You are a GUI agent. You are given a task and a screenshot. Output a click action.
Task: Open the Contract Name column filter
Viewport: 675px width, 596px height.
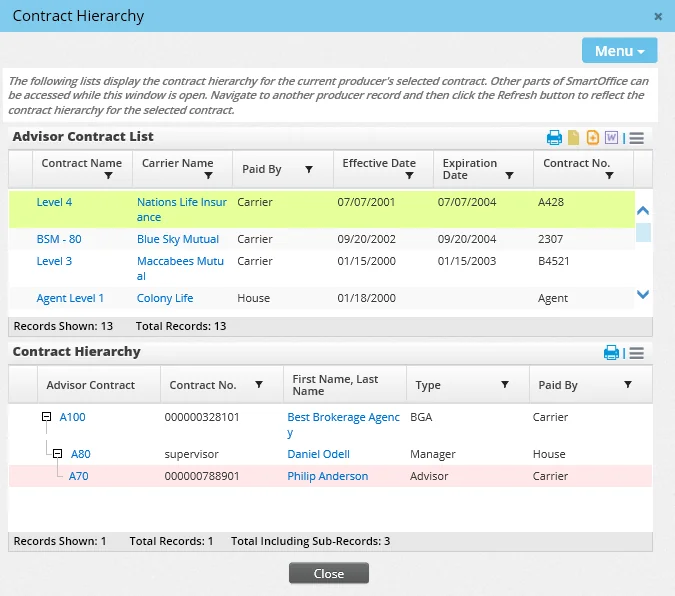(108, 175)
